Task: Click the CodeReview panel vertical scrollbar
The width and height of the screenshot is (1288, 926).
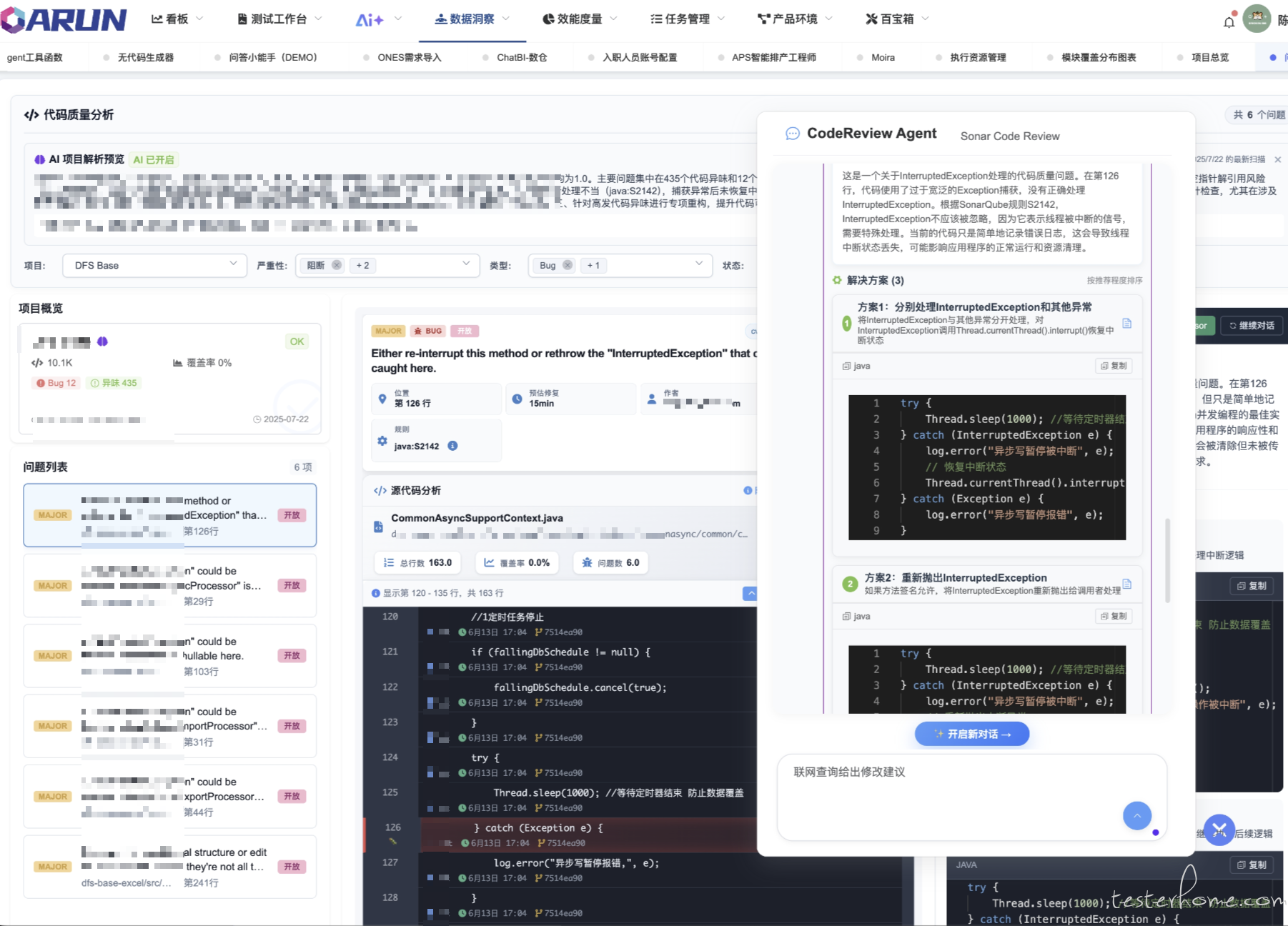Action: pos(1168,560)
